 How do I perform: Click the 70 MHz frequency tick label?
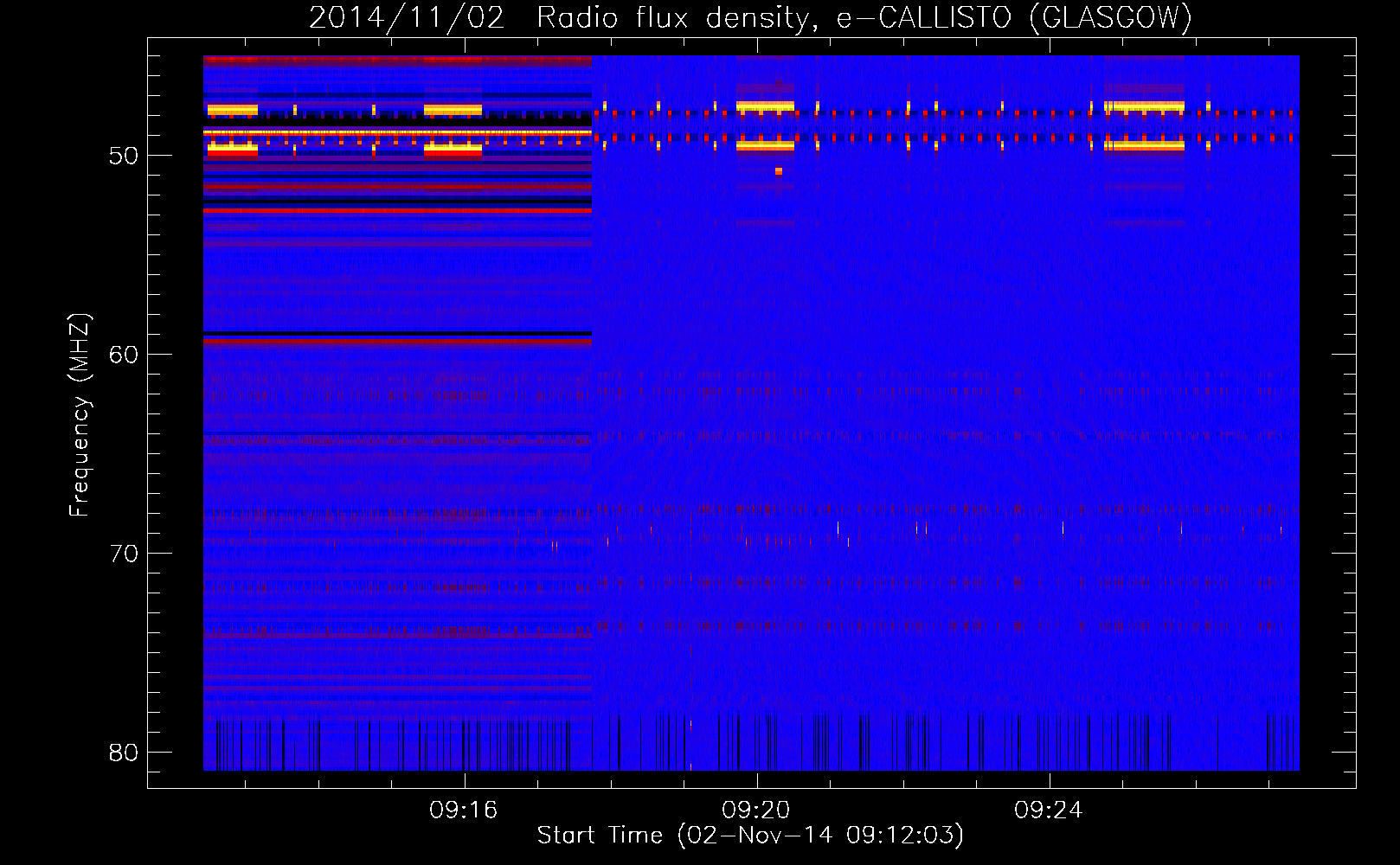pos(124,554)
